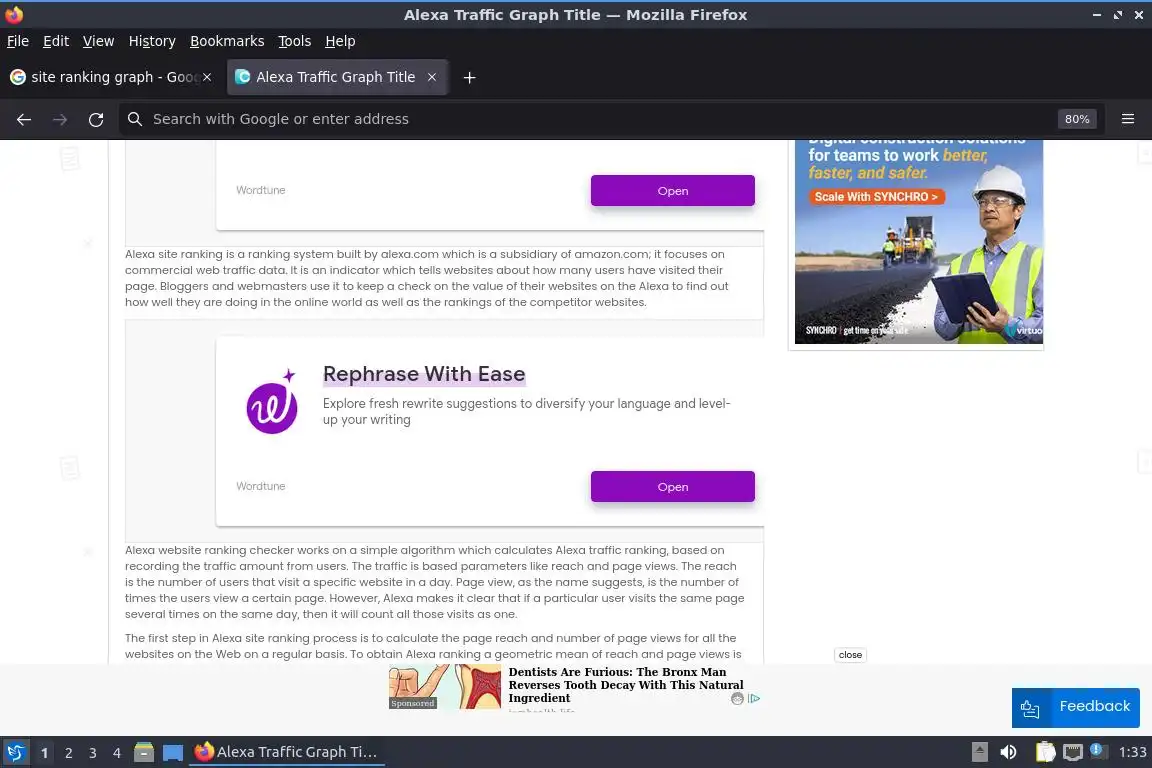Open the Feedback button

1076,707
